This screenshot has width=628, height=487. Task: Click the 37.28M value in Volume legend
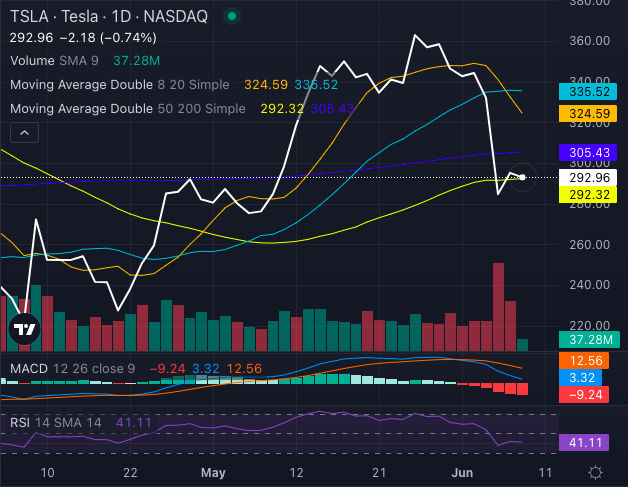(x=137, y=61)
